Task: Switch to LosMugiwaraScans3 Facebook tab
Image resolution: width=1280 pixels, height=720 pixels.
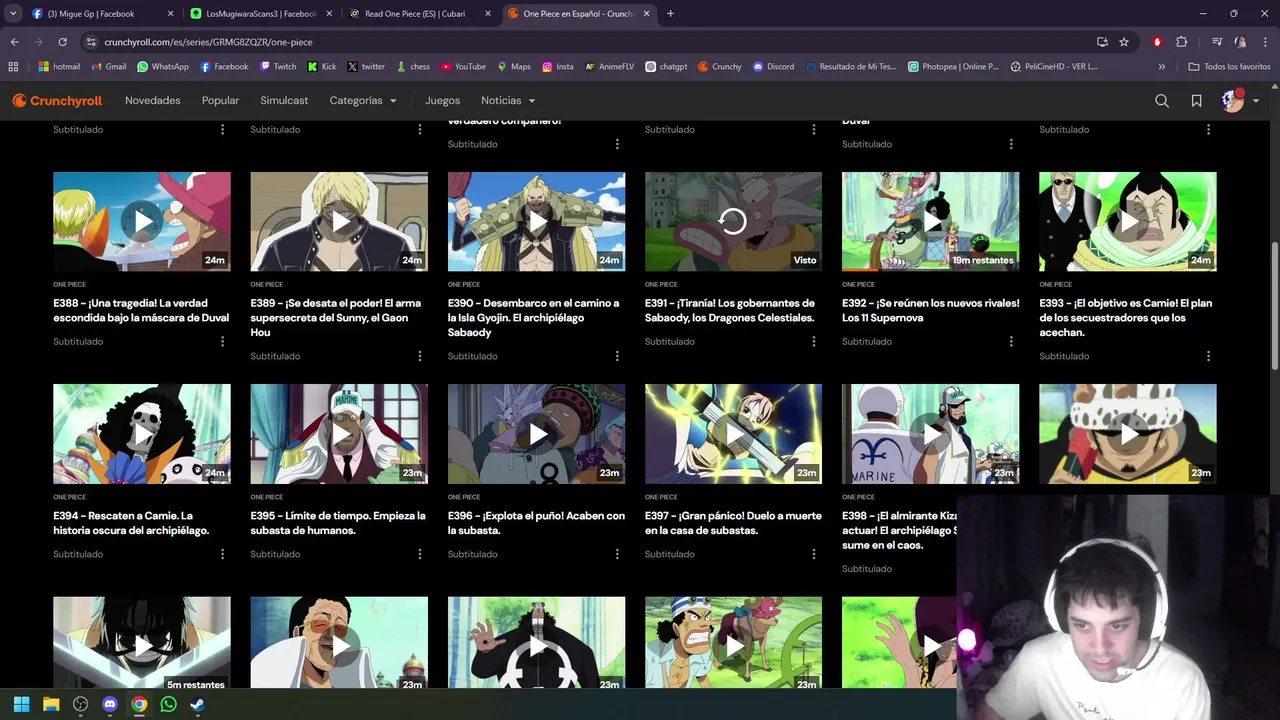Action: [x=260, y=14]
